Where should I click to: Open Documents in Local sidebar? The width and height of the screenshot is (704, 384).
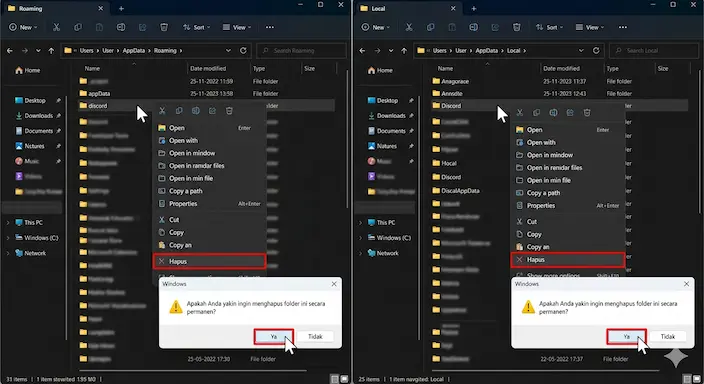(x=390, y=131)
